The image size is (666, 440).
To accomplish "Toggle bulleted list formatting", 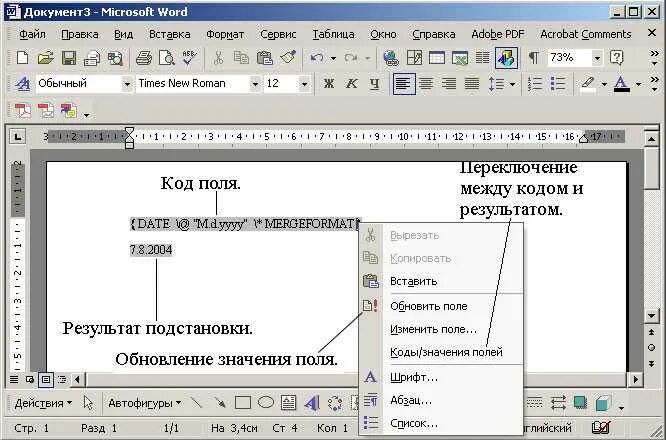I will pos(558,84).
